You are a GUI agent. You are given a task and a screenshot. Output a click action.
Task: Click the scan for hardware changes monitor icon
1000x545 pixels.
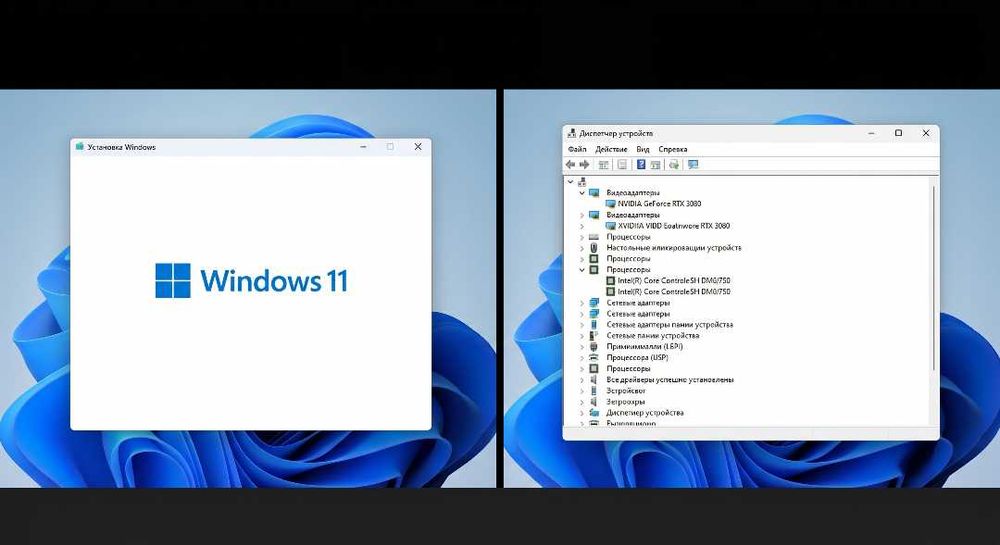pyautogui.click(x=693, y=164)
